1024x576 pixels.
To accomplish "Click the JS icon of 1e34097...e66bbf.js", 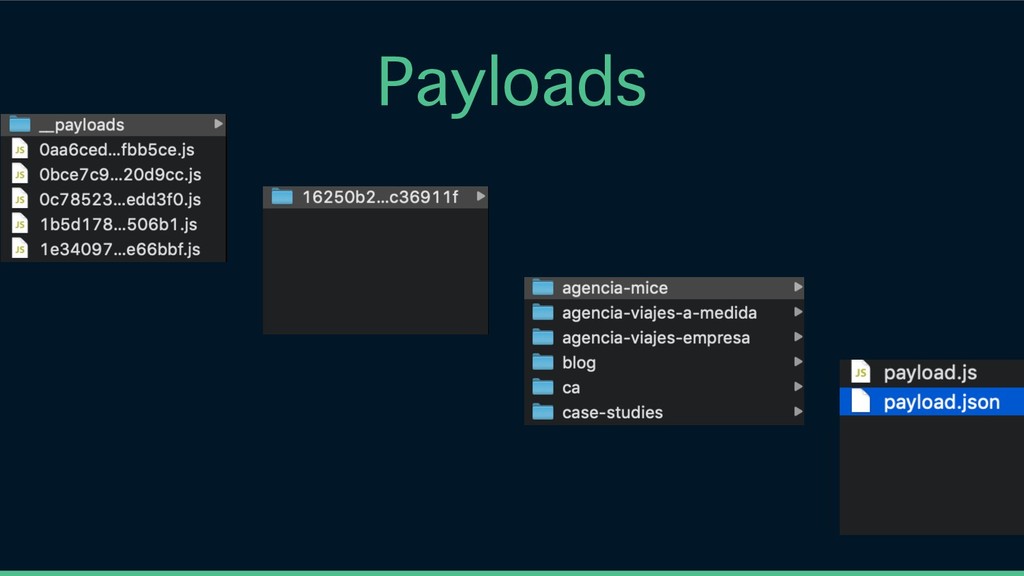I will pyautogui.click(x=20, y=249).
